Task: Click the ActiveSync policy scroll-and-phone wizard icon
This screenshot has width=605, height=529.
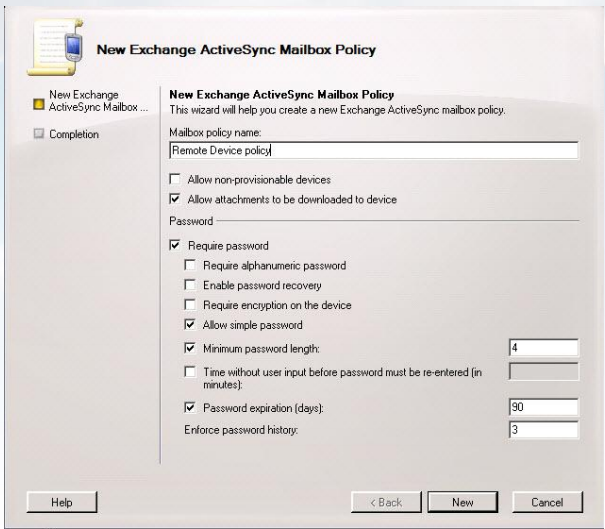Action: click(x=55, y=47)
